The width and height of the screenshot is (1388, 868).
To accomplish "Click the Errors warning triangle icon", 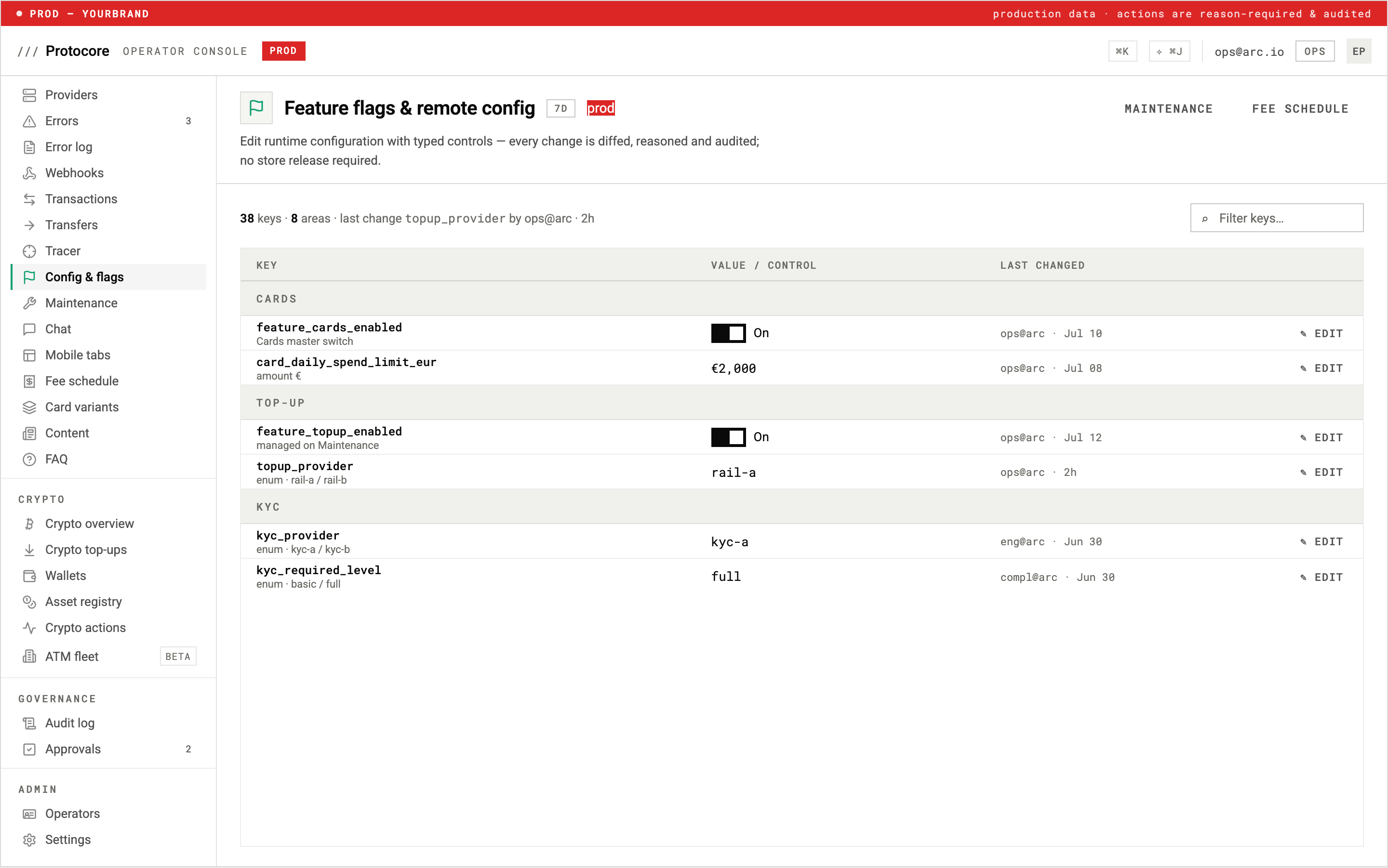I will 29,121.
